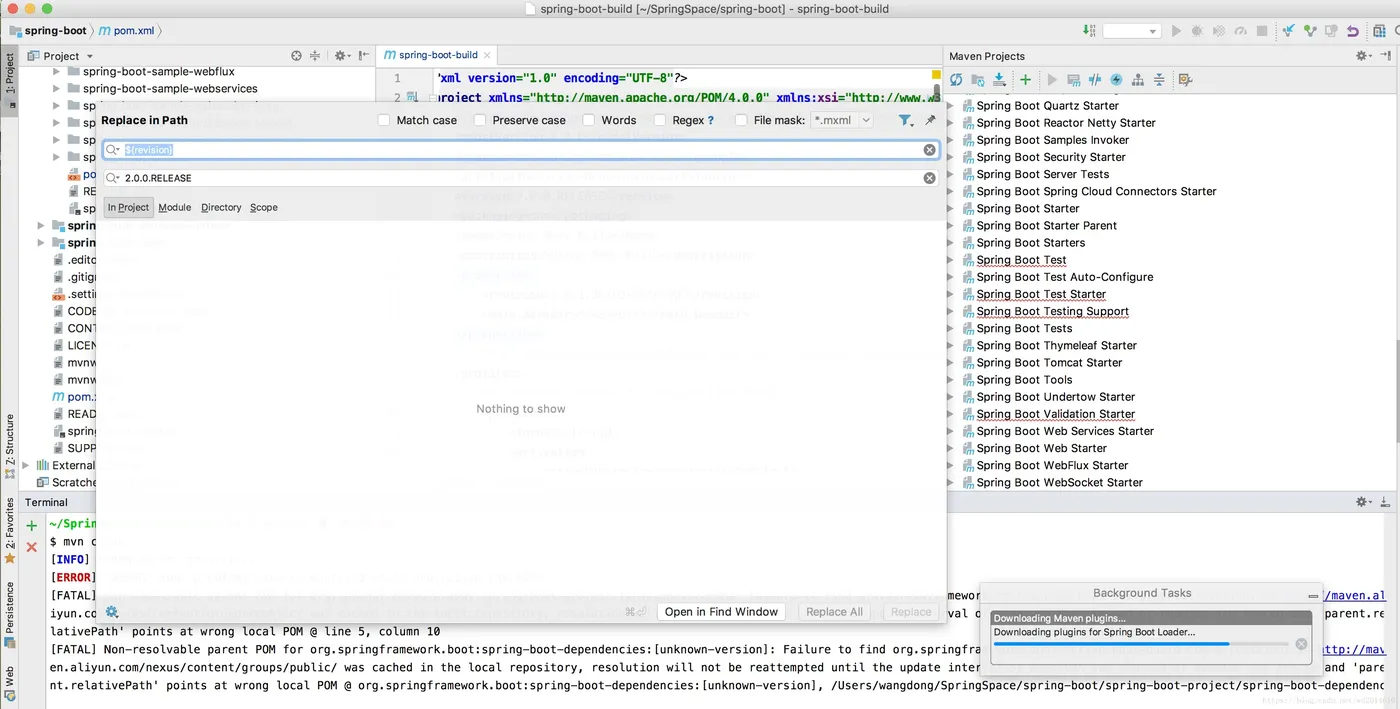The image size is (1400, 709).
Task: Collapse all in Project panel
Action: [x=315, y=56]
